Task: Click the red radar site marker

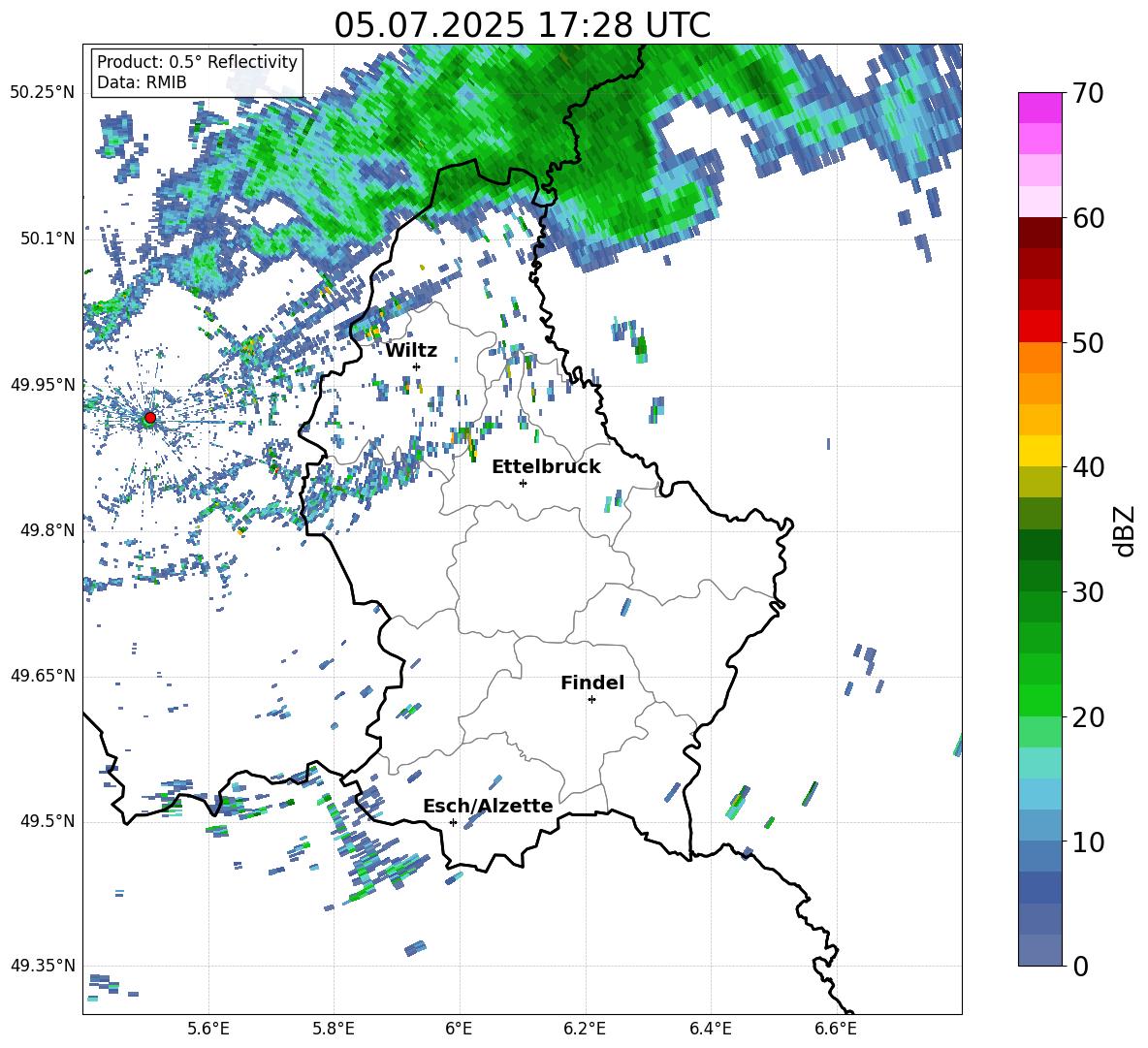Action: coord(150,418)
